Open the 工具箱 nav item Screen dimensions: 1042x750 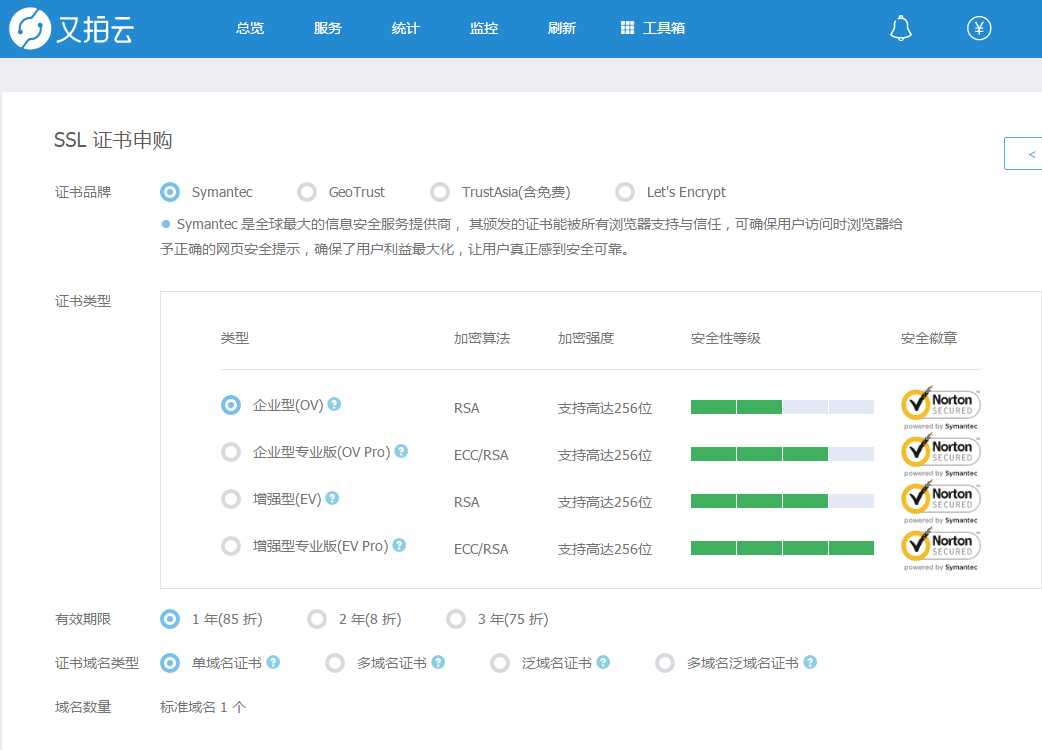point(653,28)
